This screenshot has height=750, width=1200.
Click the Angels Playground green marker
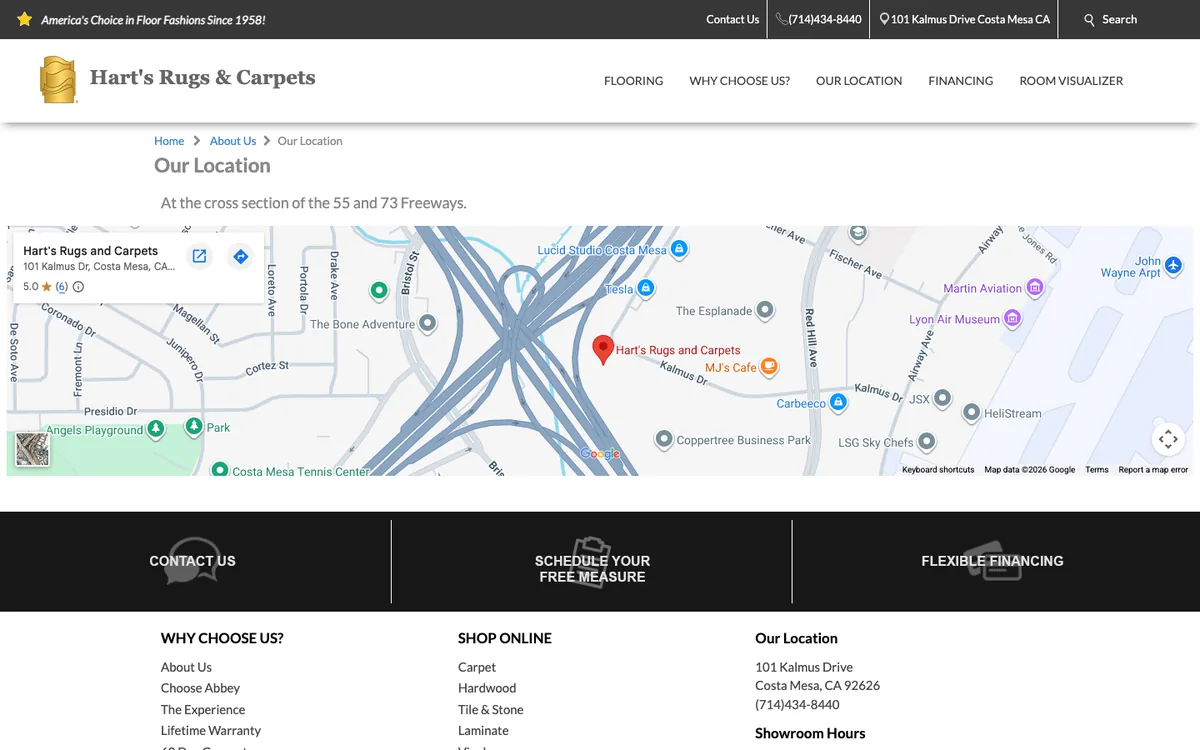click(155, 429)
